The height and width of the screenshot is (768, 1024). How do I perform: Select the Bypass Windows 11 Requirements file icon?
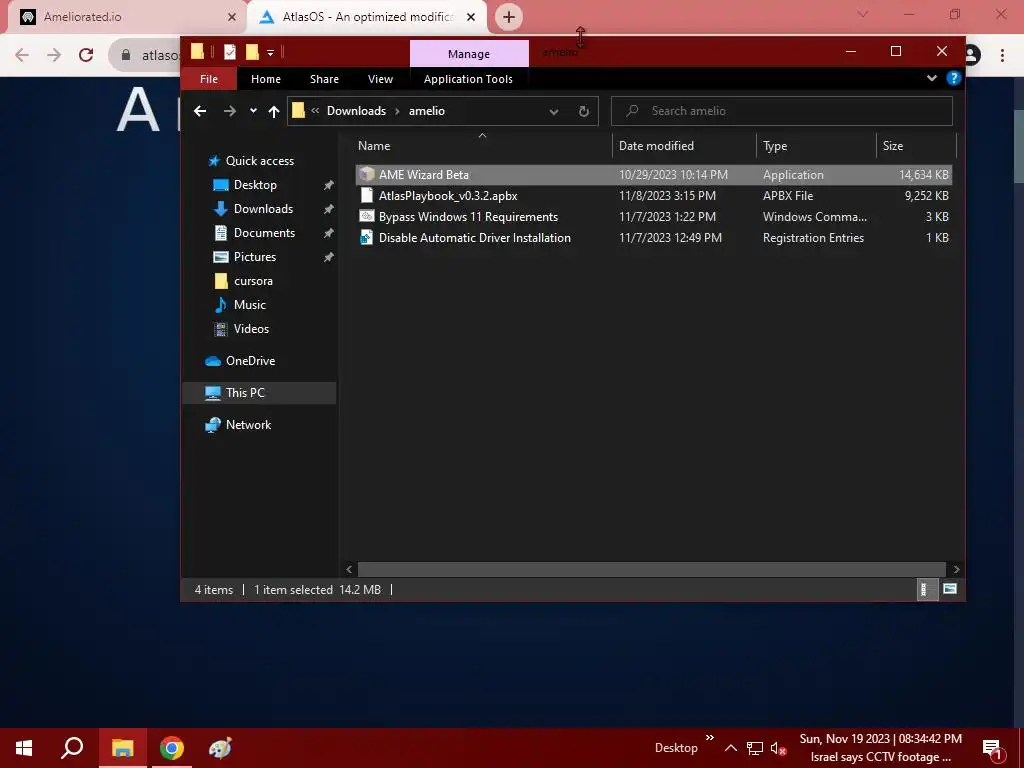click(367, 216)
